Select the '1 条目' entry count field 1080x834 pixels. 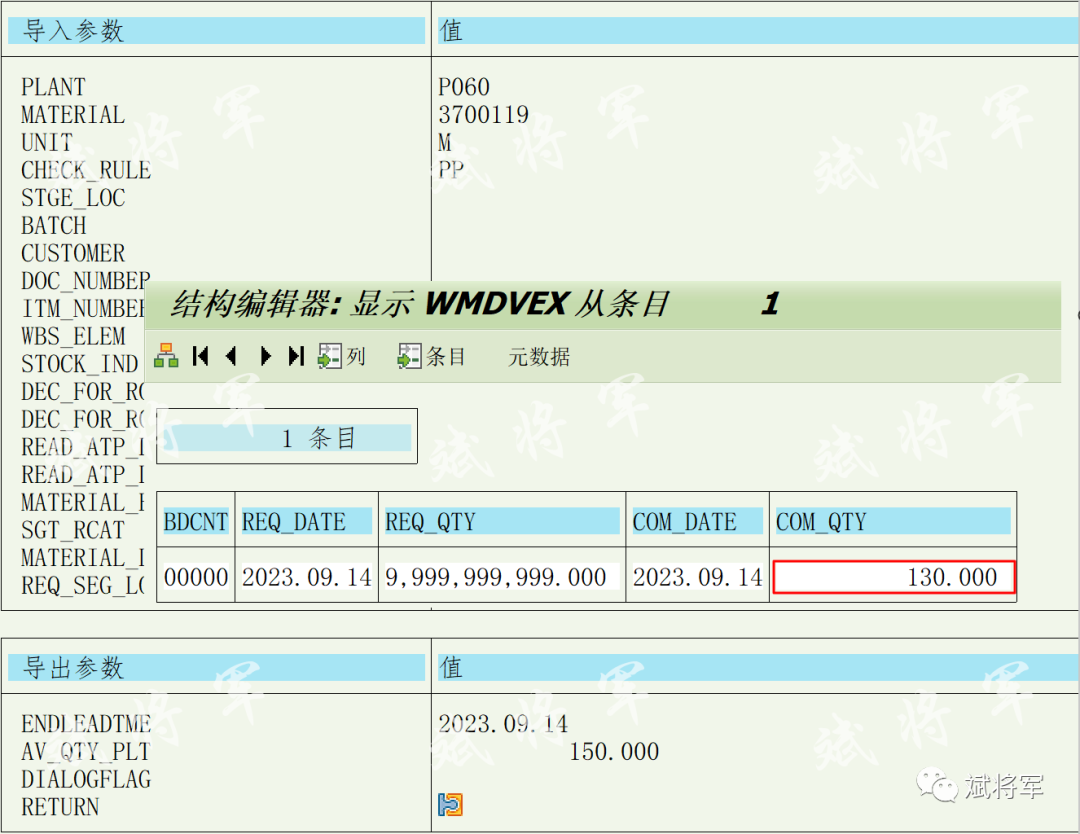(287, 438)
